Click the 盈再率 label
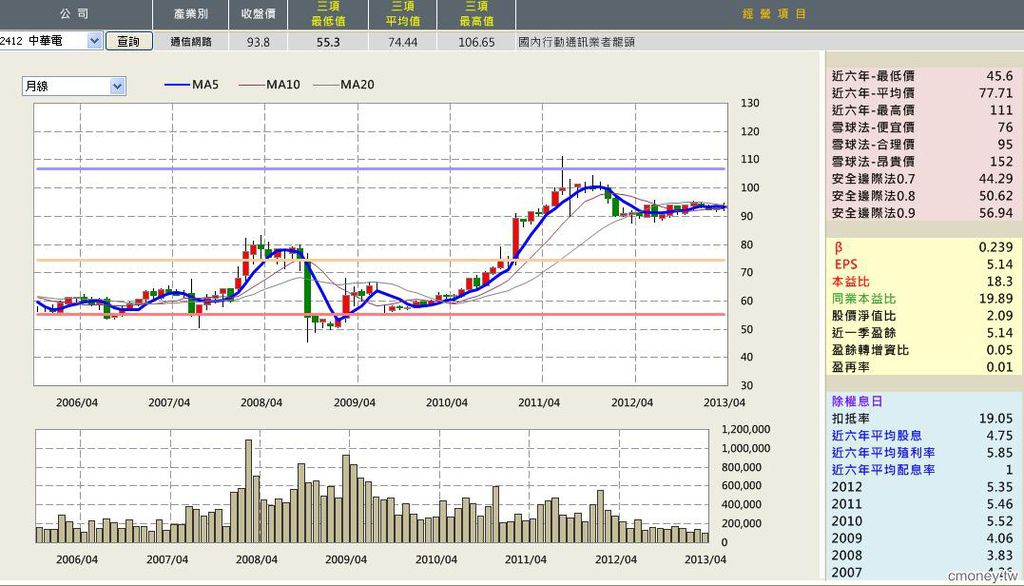The image size is (1024, 586). (x=851, y=366)
